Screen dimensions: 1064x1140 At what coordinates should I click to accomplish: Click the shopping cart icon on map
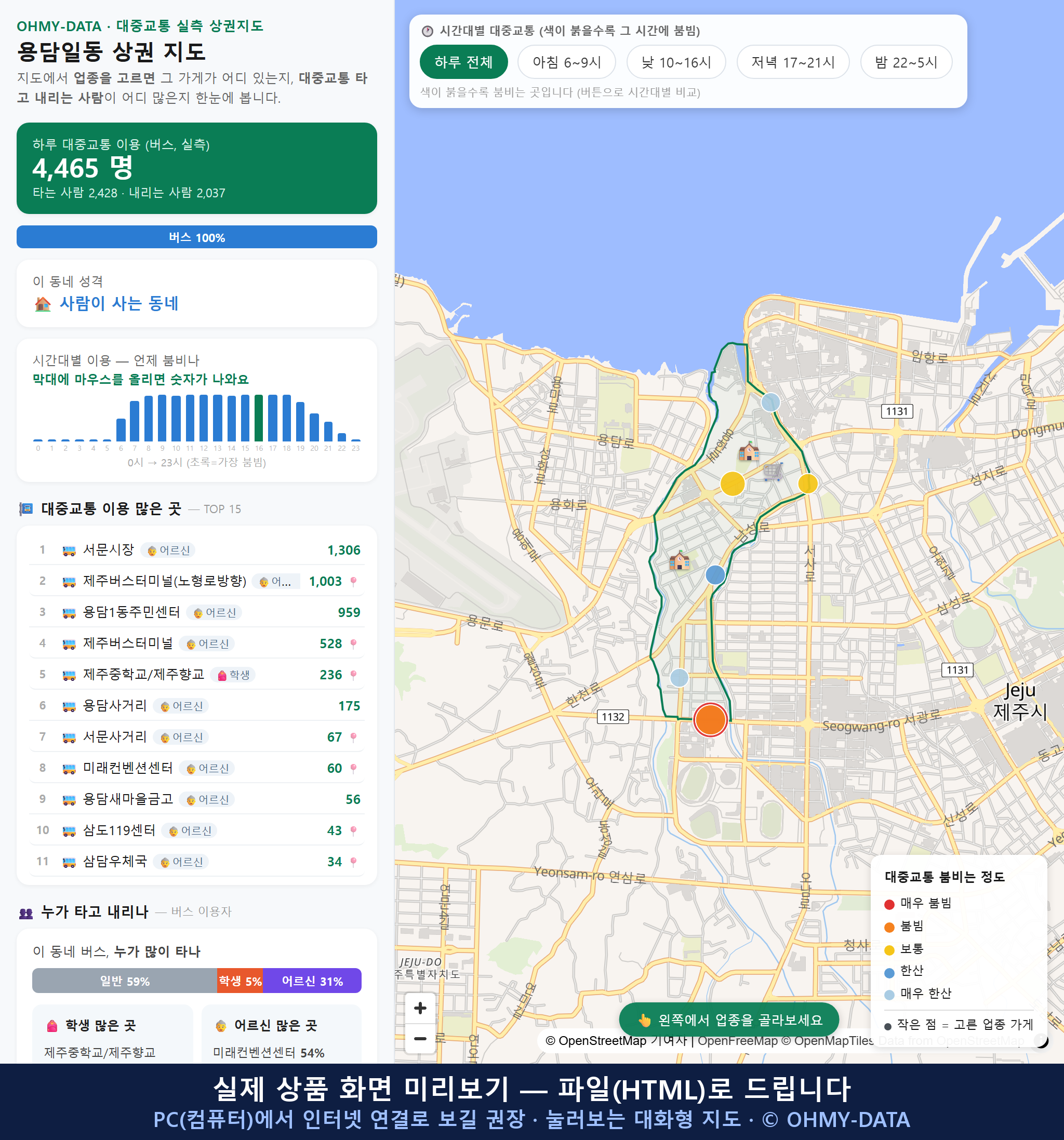[x=773, y=472]
